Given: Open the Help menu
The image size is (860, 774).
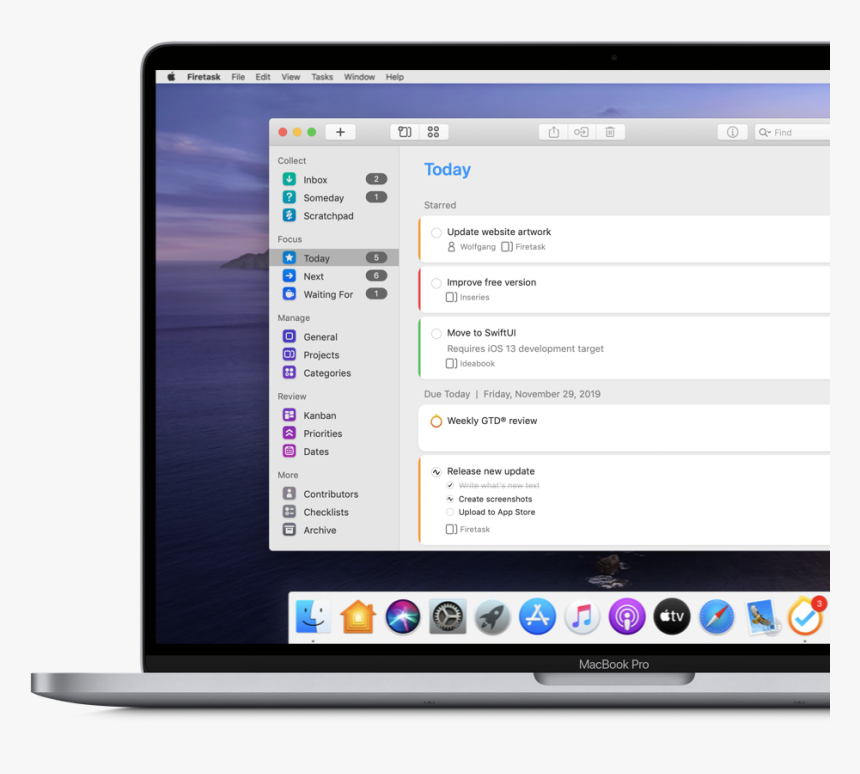Looking at the screenshot, I should pos(394,77).
